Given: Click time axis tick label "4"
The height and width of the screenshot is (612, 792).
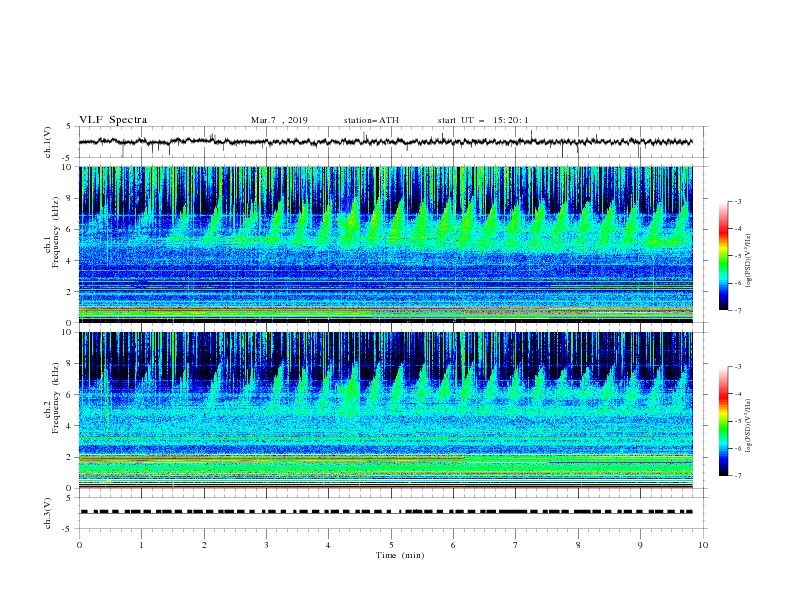Looking at the screenshot, I should (328, 545).
